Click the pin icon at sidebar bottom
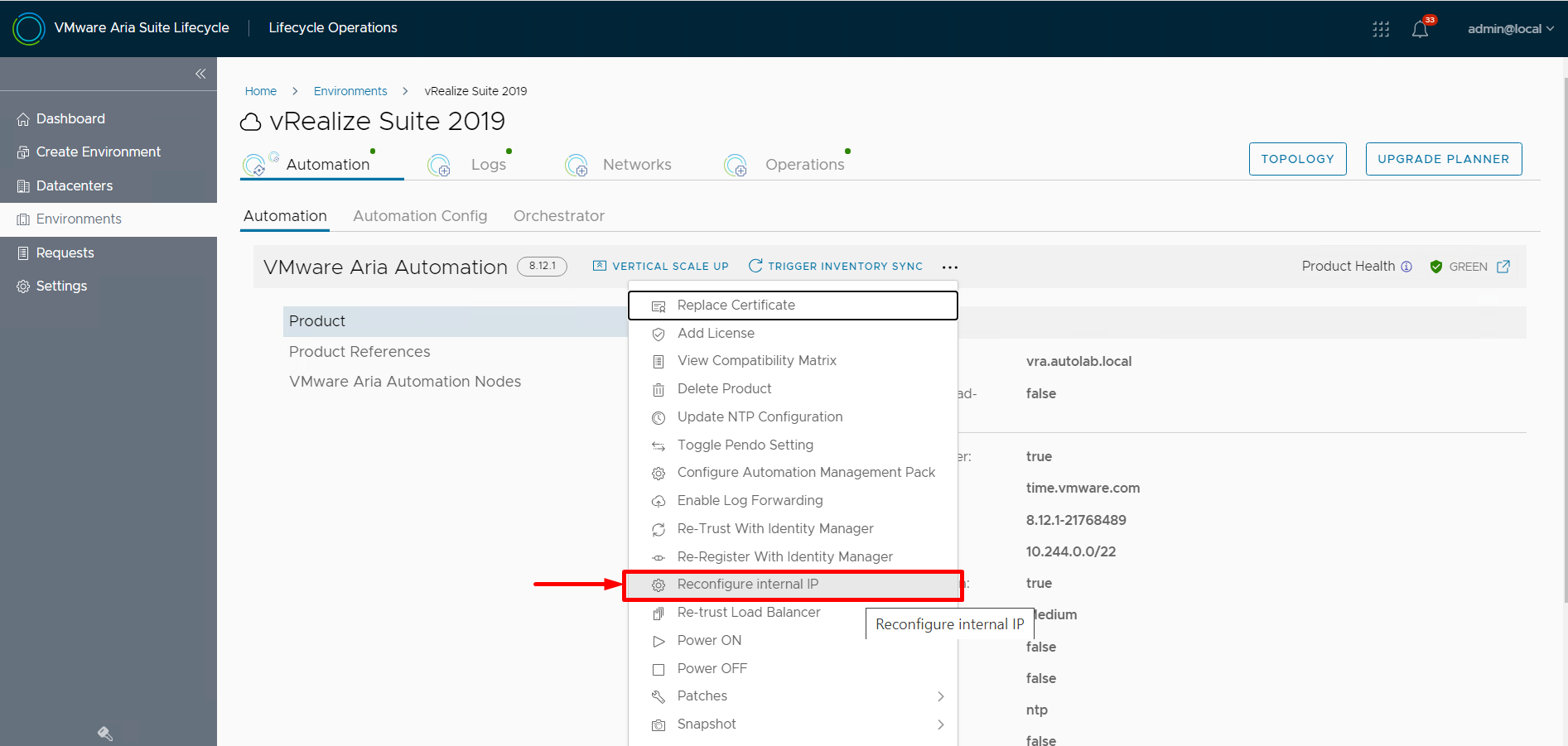This screenshot has width=1568, height=746. pyautogui.click(x=105, y=734)
